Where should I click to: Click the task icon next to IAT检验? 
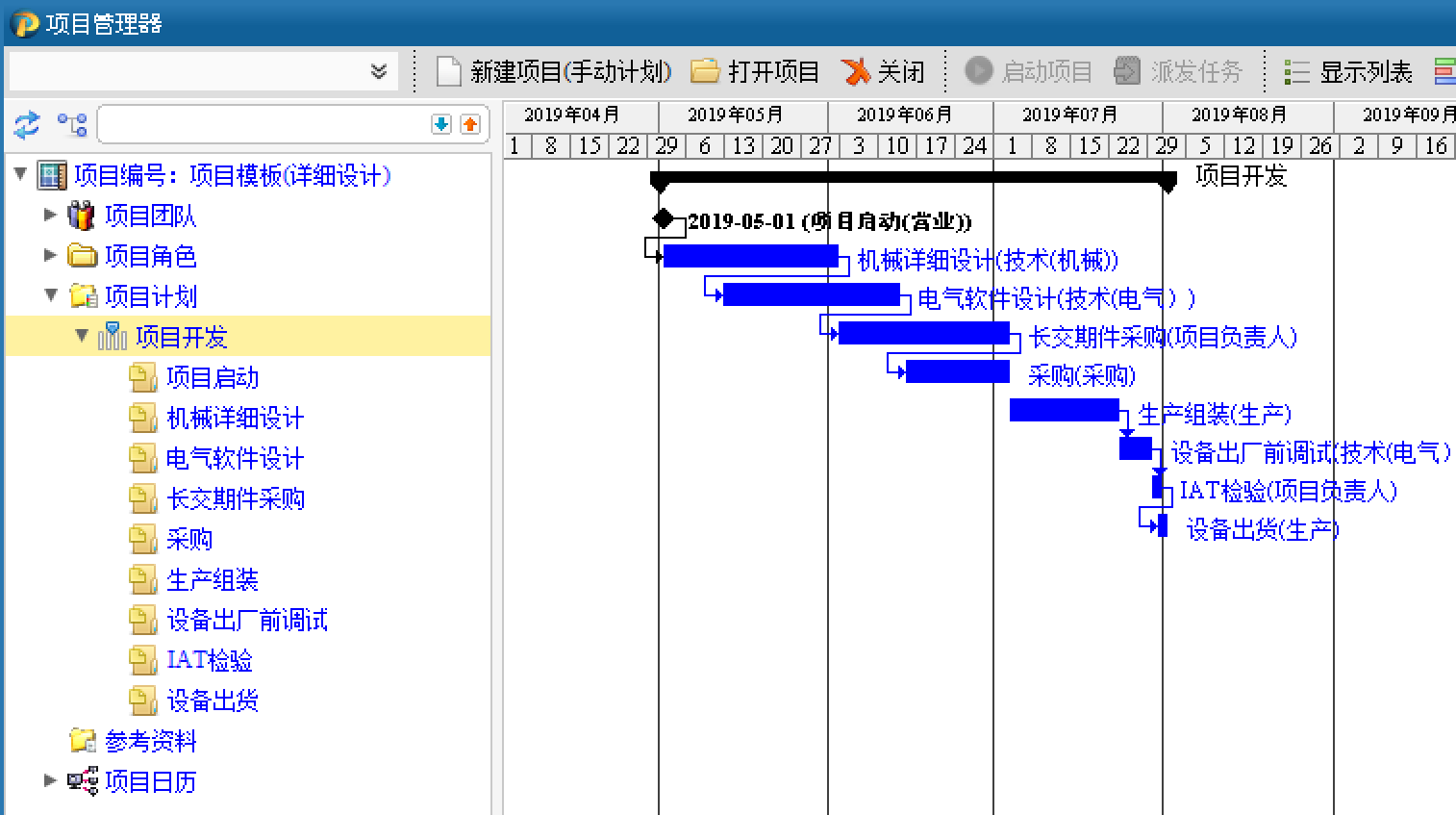143,660
